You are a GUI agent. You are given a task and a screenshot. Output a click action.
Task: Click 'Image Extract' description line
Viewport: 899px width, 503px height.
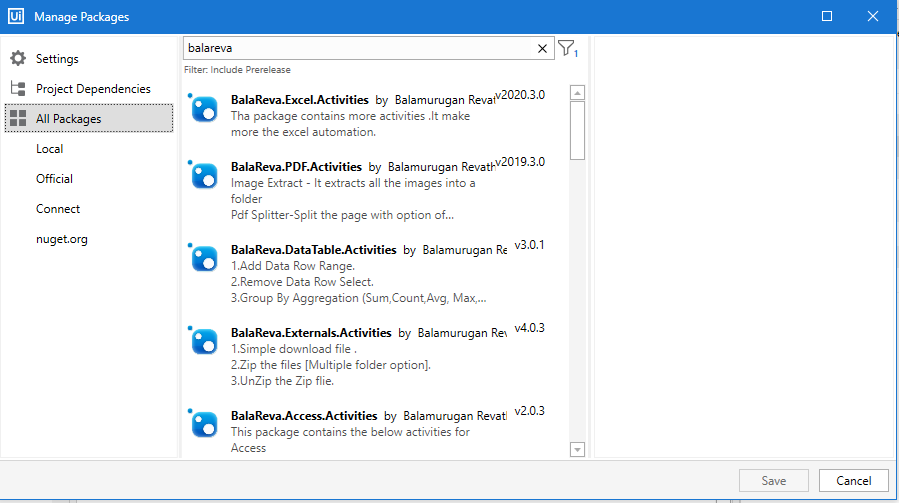tap(353, 184)
